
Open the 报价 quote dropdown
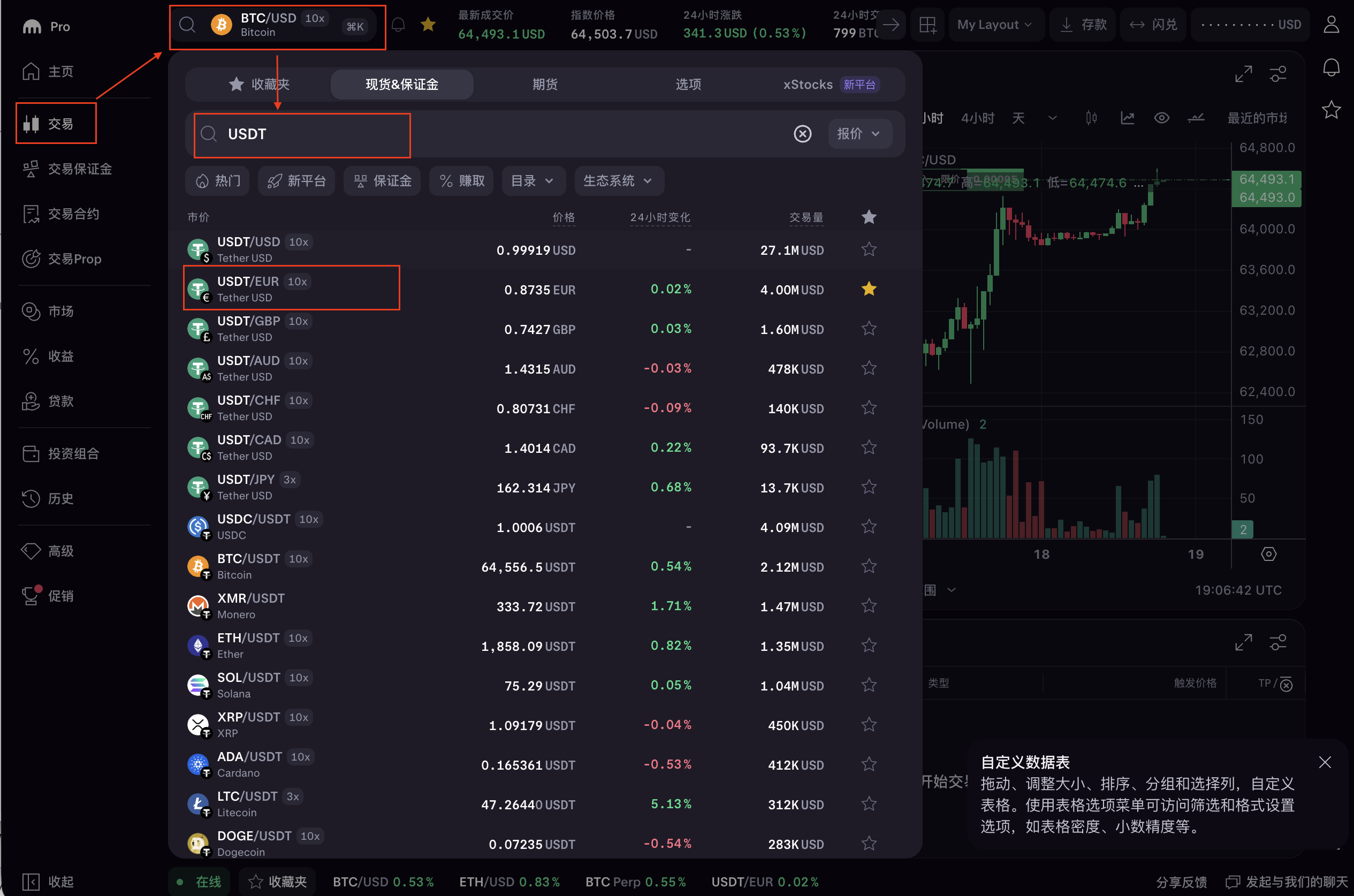pos(860,134)
